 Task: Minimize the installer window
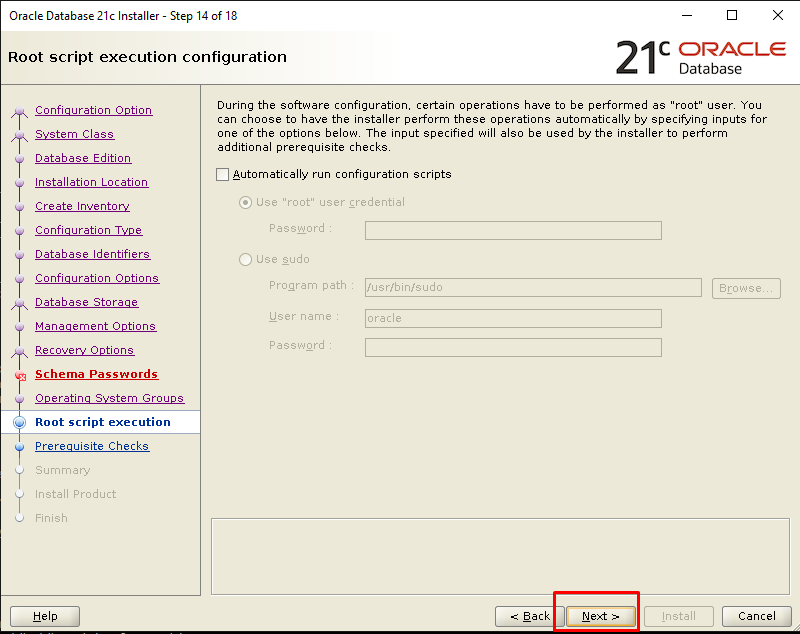pos(687,15)
